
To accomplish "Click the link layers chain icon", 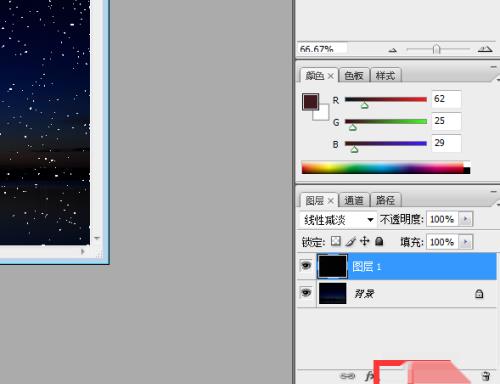I will (x=347, y=376).
